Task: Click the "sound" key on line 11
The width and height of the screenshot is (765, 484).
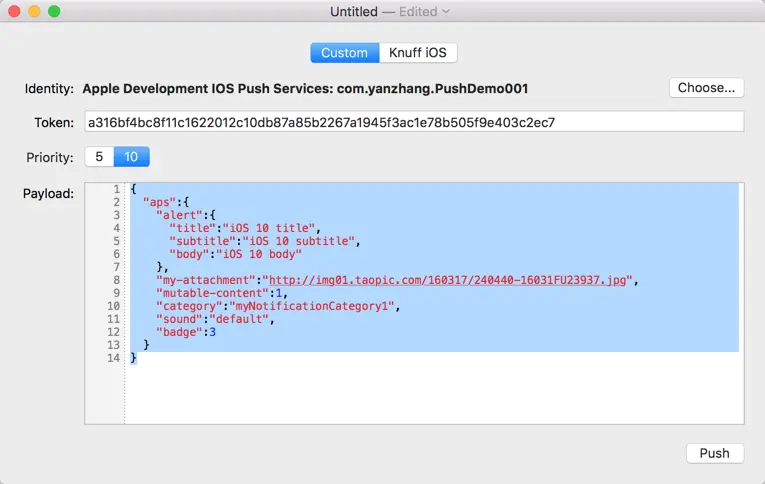Action: [x=179, y=319]
